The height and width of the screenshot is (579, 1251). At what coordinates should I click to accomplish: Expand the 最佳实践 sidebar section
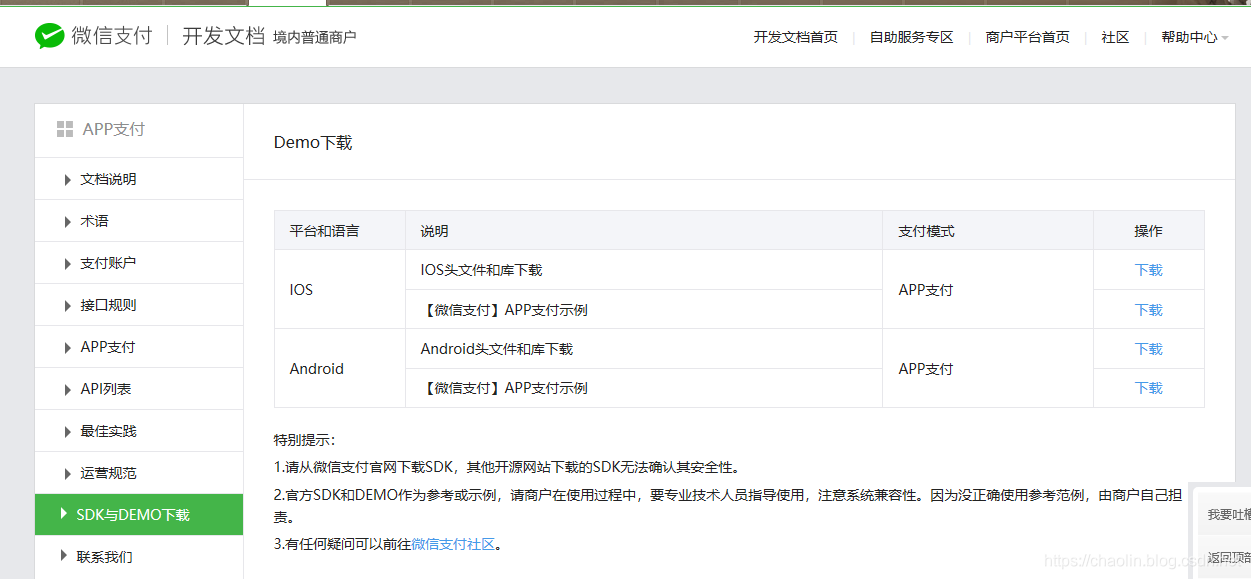point(110,430)
